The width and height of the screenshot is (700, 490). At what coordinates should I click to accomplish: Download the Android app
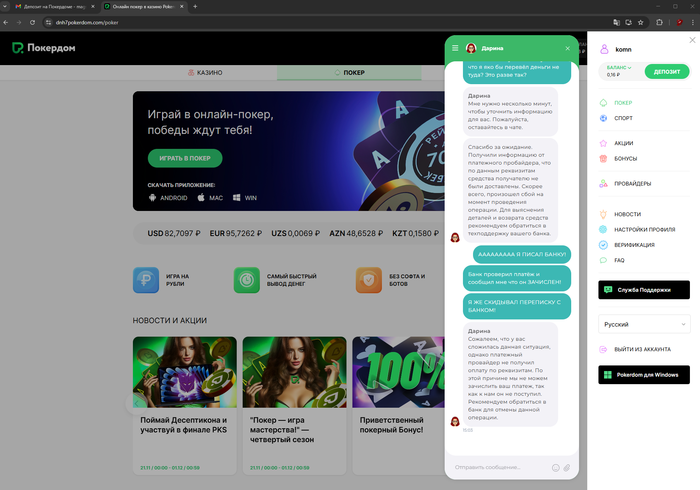click(x=168, y=198)
